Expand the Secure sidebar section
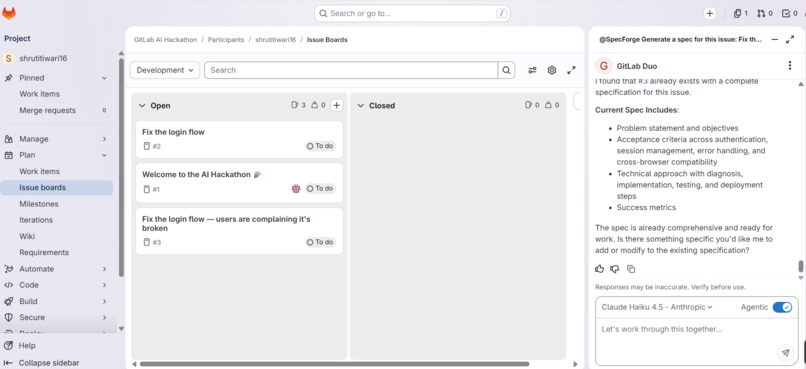This screenshot has width=806, height=369. (x=104, y=318)
